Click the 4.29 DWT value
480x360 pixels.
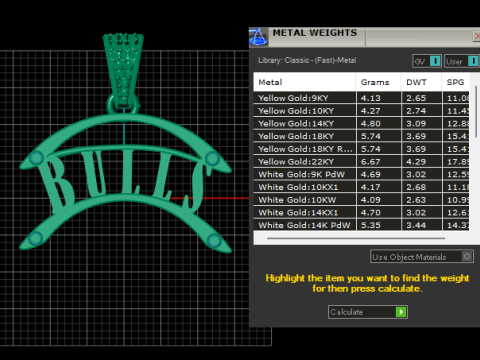[x=416, y=162]
